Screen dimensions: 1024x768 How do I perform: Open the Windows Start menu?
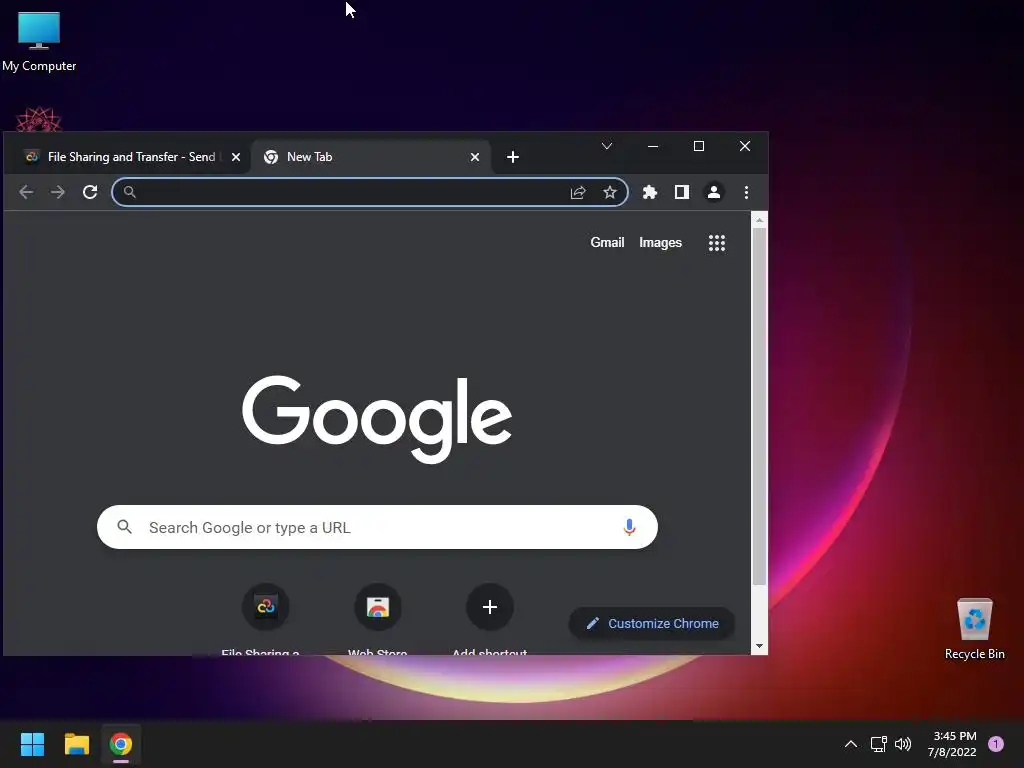32,744
